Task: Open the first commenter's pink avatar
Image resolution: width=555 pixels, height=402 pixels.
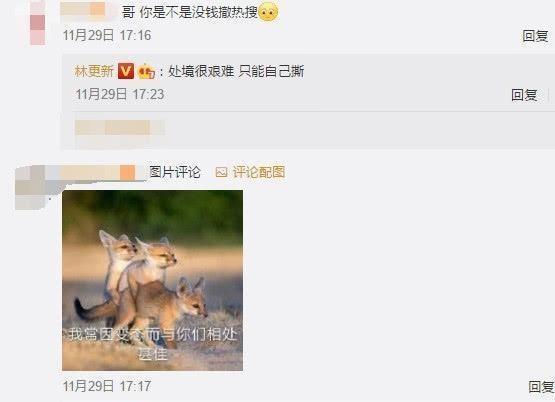Action: (38, 23)
